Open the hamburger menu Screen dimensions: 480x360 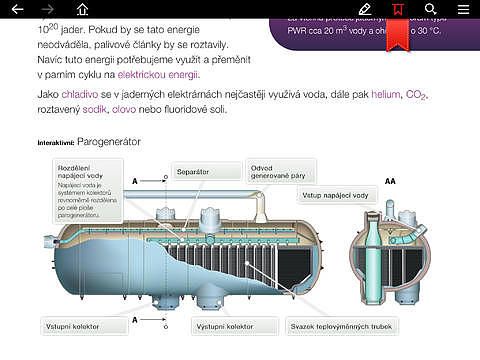463,9
